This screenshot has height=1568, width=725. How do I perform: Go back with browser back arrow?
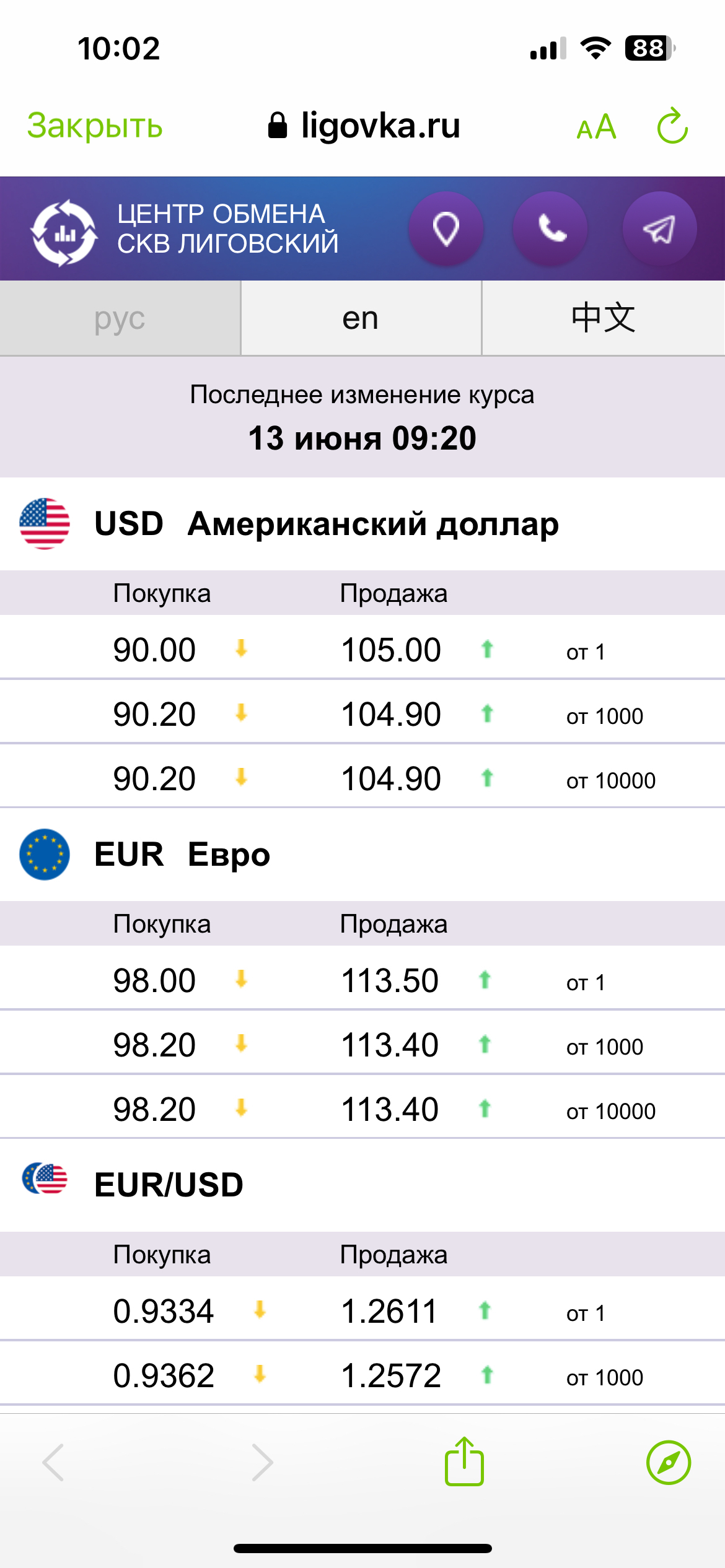[53, 1462]
